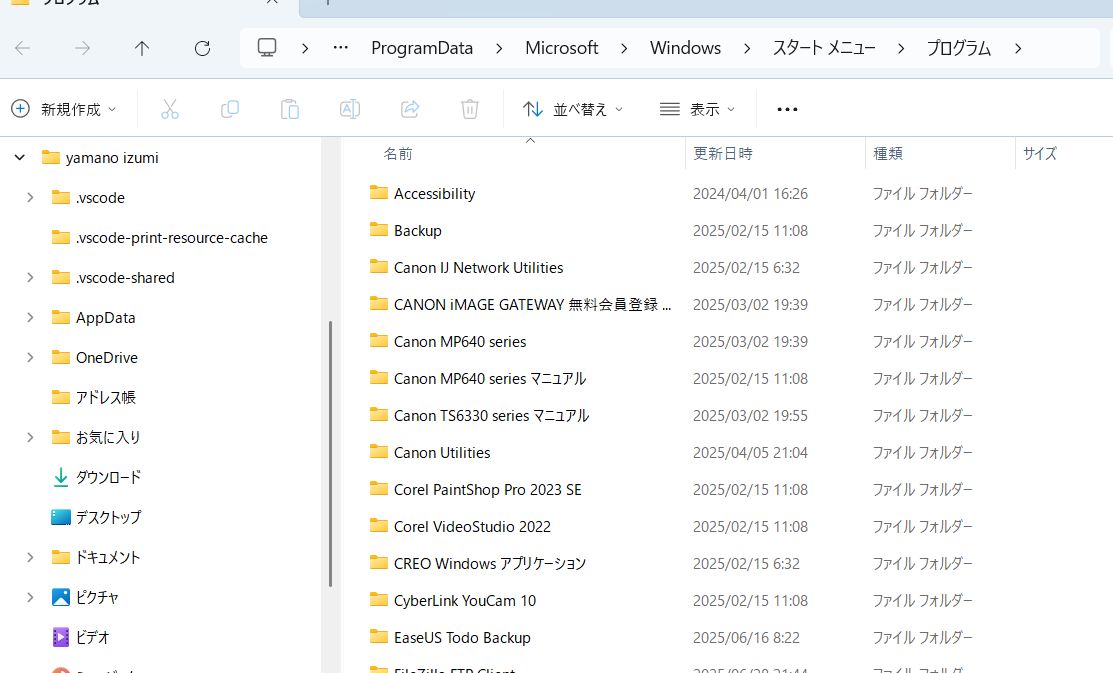Select Canon IJ Network Utilities folder
The width and height of the screenshot is (1113, 673).
pos(478,268)
